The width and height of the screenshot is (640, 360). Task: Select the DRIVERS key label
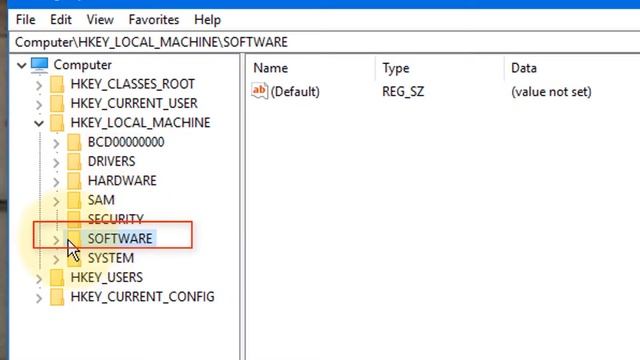[x=111, y=161]
